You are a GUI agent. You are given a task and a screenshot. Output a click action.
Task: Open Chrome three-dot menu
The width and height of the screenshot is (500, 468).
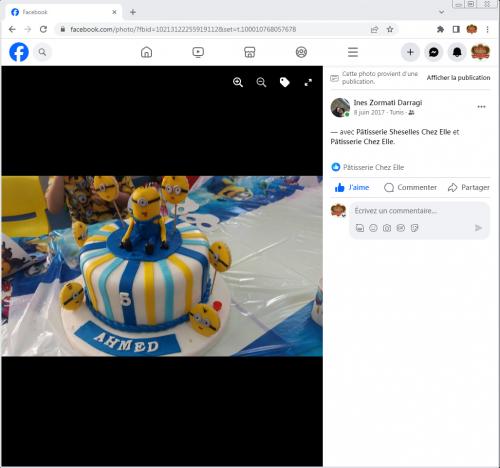487,29
